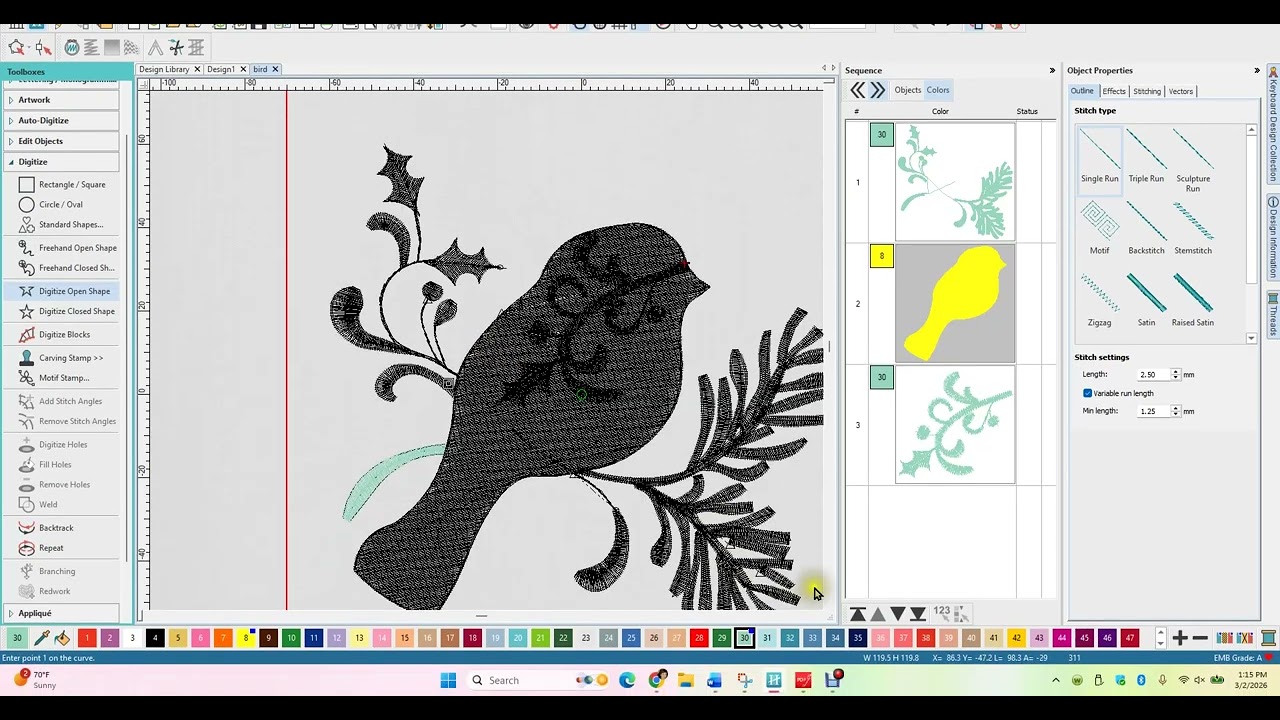Select color swatch 11 dark blue

(x=314, y=638)
